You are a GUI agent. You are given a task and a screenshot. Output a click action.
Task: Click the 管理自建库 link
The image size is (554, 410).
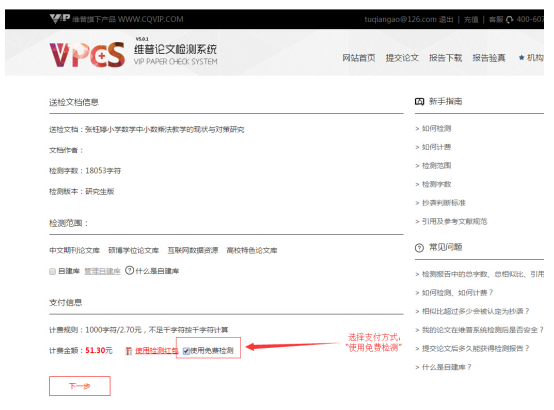click(102, 271)
